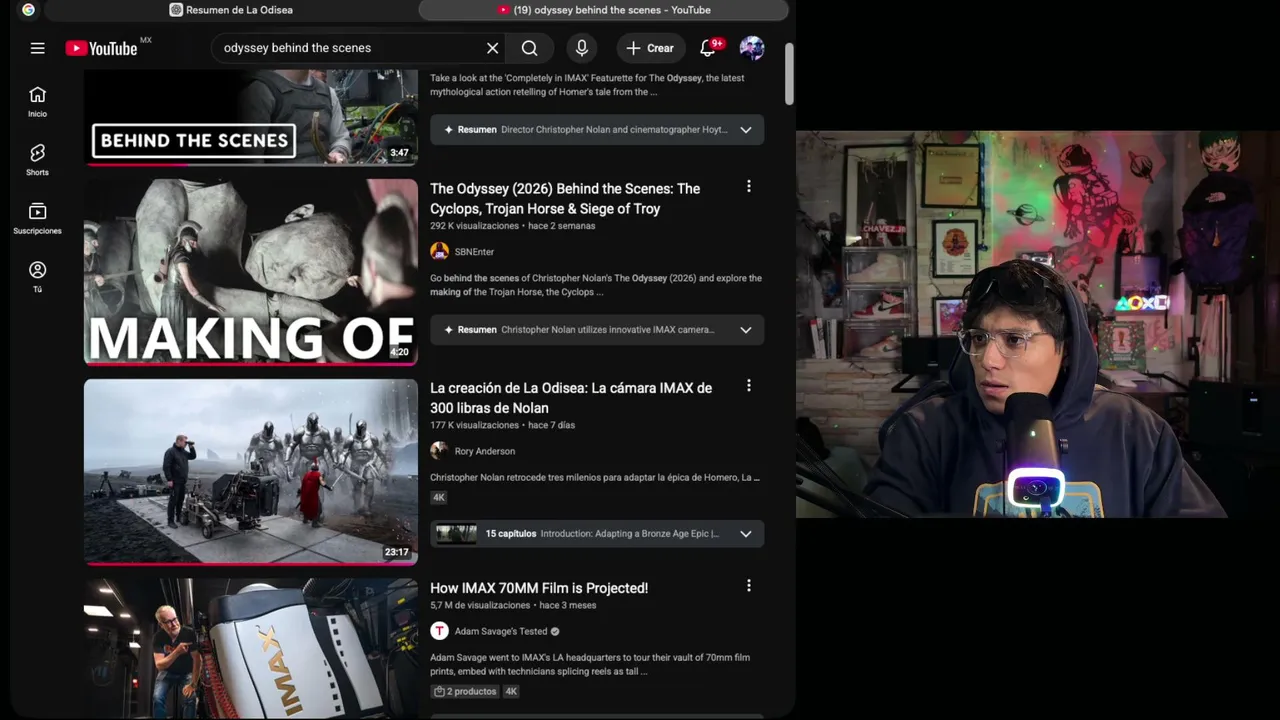Image resolution: width=1280 pixels, height=720 pixels.
Task: Expand the Resumen about innovative IMAX camera
Action: [597, 330]
